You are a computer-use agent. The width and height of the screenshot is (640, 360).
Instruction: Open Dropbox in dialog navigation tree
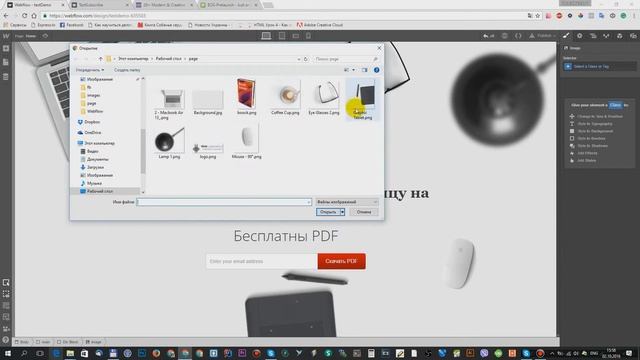tap(89, 122)
